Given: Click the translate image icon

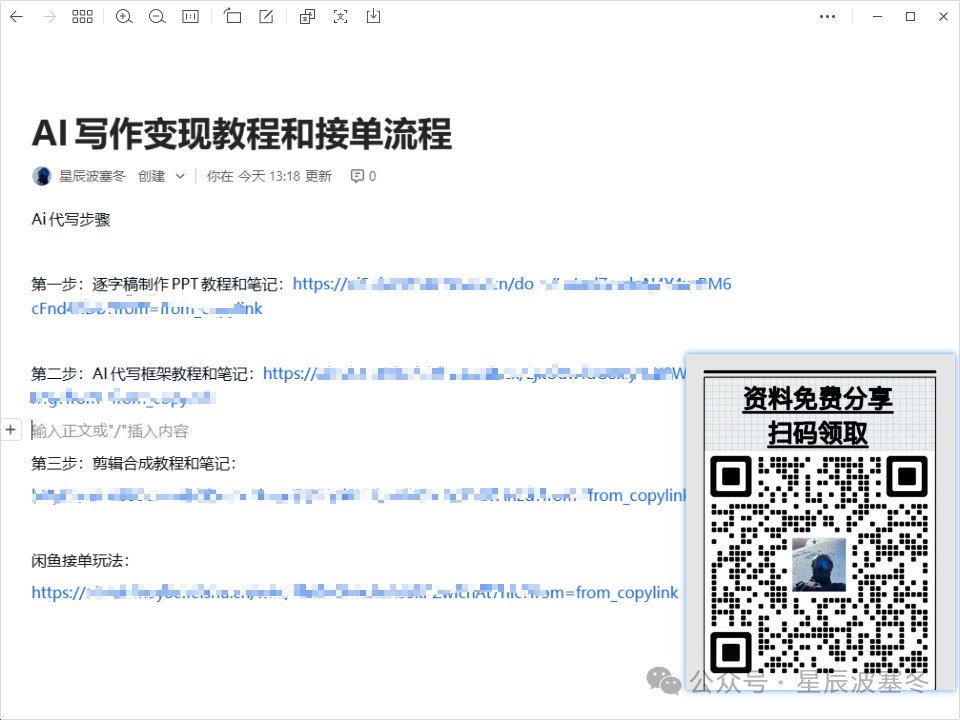Looking at the screenshot, I should tap(307, 17).
